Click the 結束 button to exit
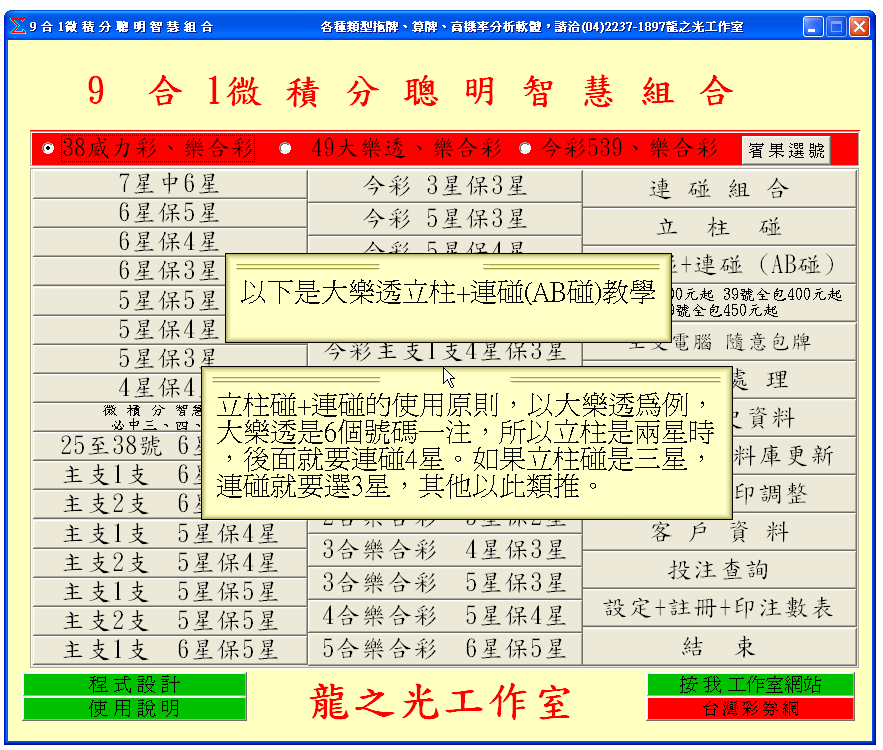The width and height of the screenshot is (883, 750). pyautogui.click(x=719, y=646)
